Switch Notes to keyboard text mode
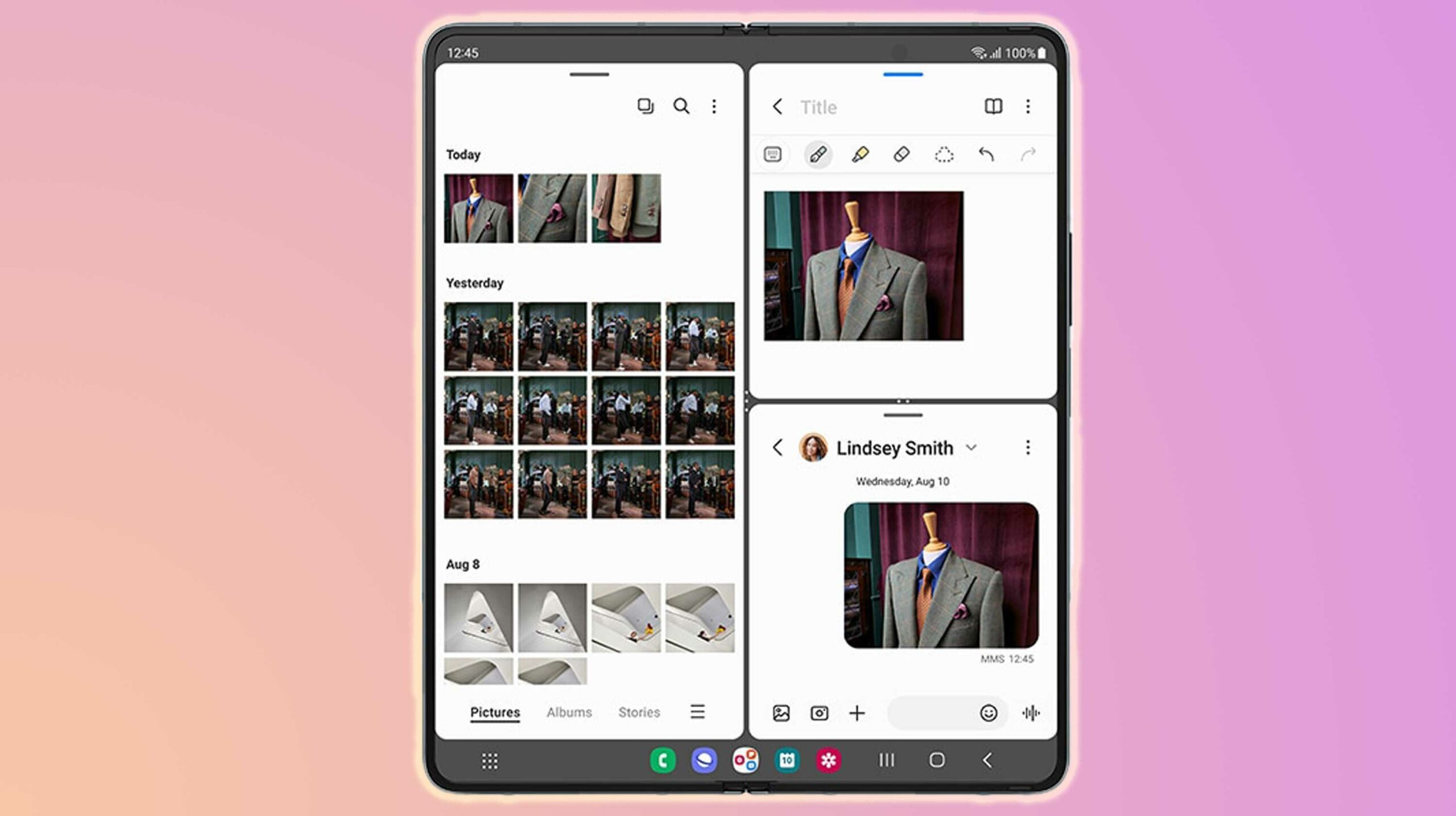This screenshot has height=816, width=1456. click(x=772, y=155)
